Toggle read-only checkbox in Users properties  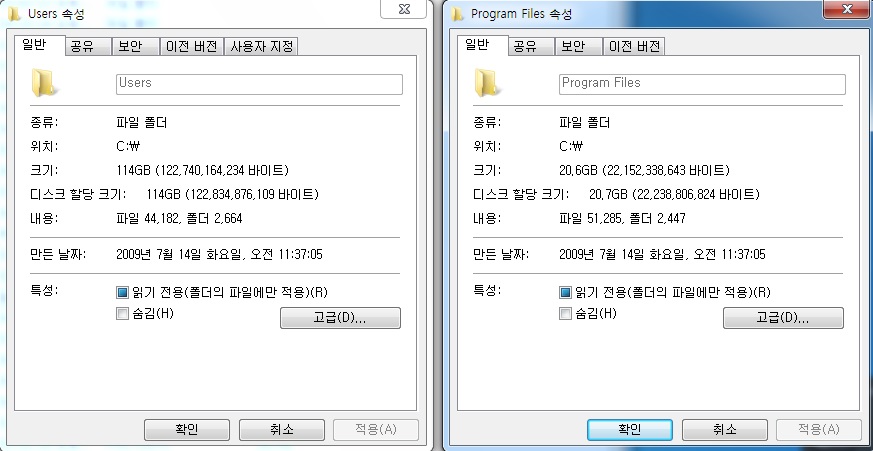122,292
